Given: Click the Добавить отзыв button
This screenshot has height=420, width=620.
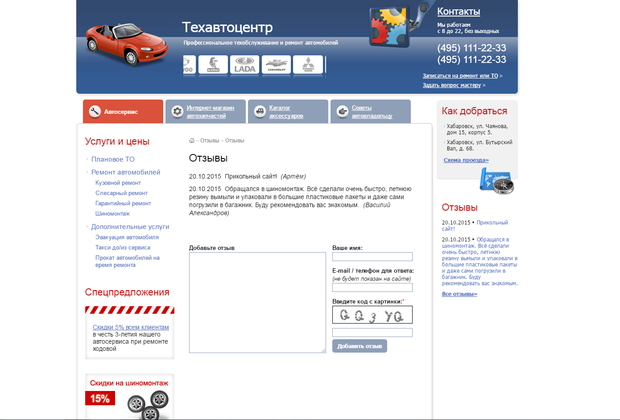Looking at the screenshot, I should click(359, 346).
